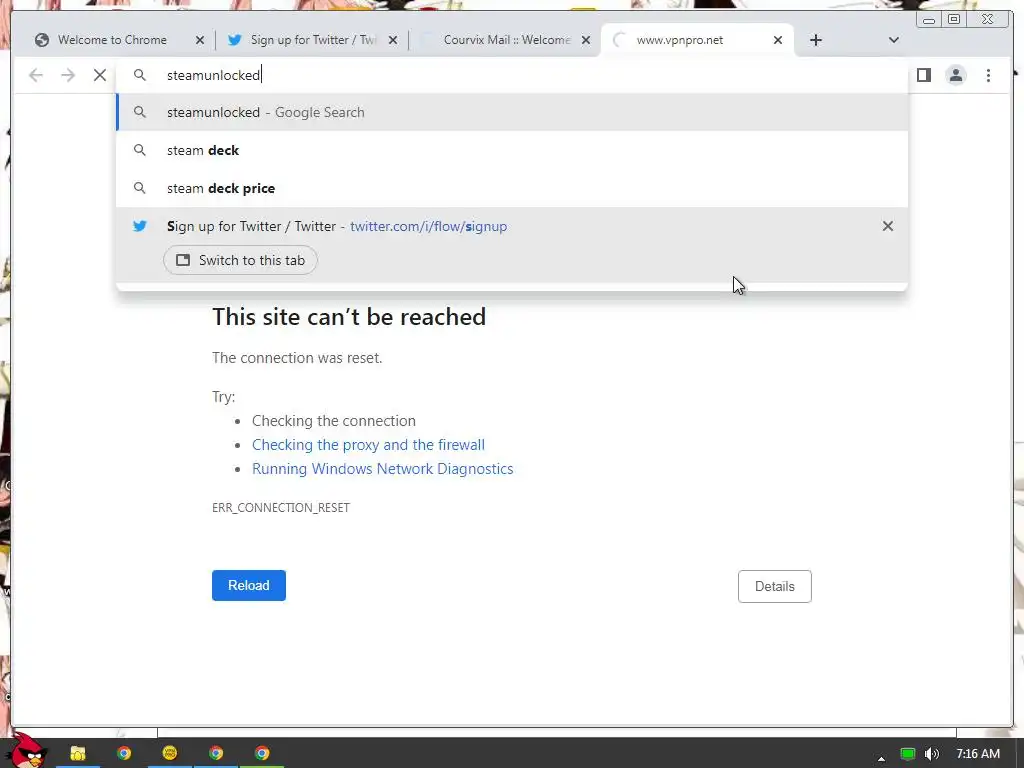The image size is (1024, 768).
Task: Choose the steam deck suggestion
Action: click(x=512, y=150)
